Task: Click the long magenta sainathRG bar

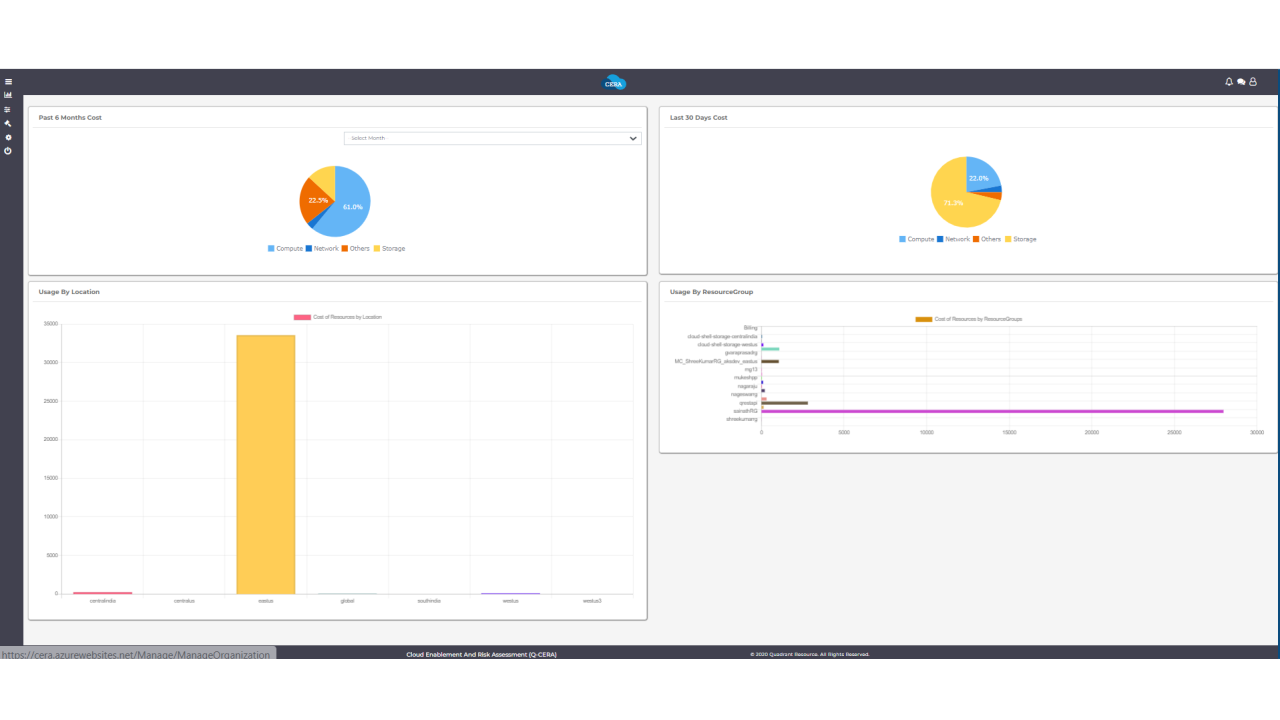Action: (992, 411)
